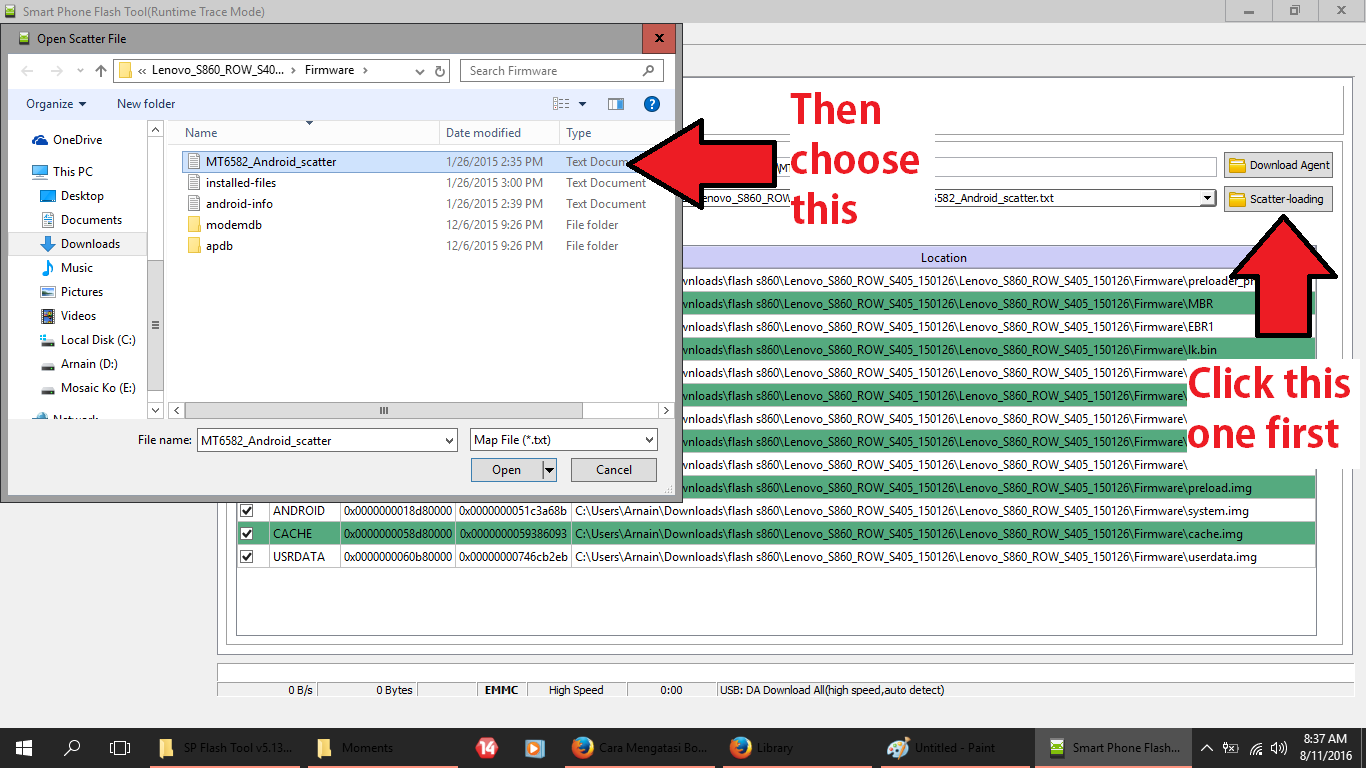Click the Open button
The width and height of the screenshot is (1366, 768).
click(x=507, y=470)
